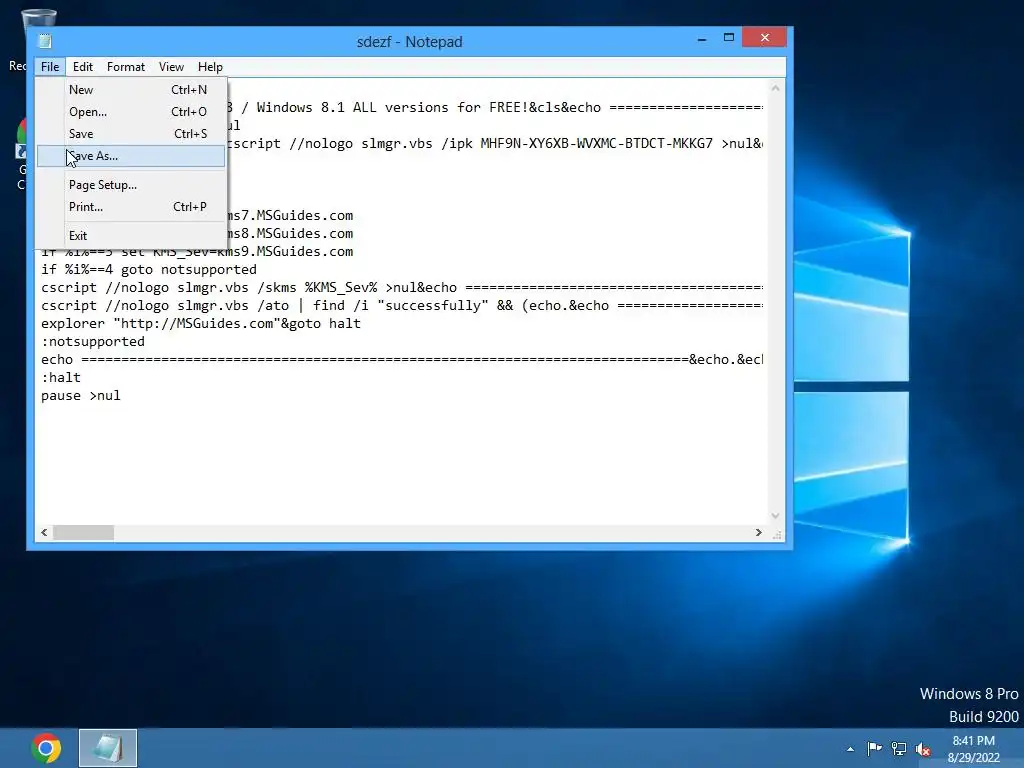Open the File menu
This screenshot has height=768, width=1024.
click(50, 67)
